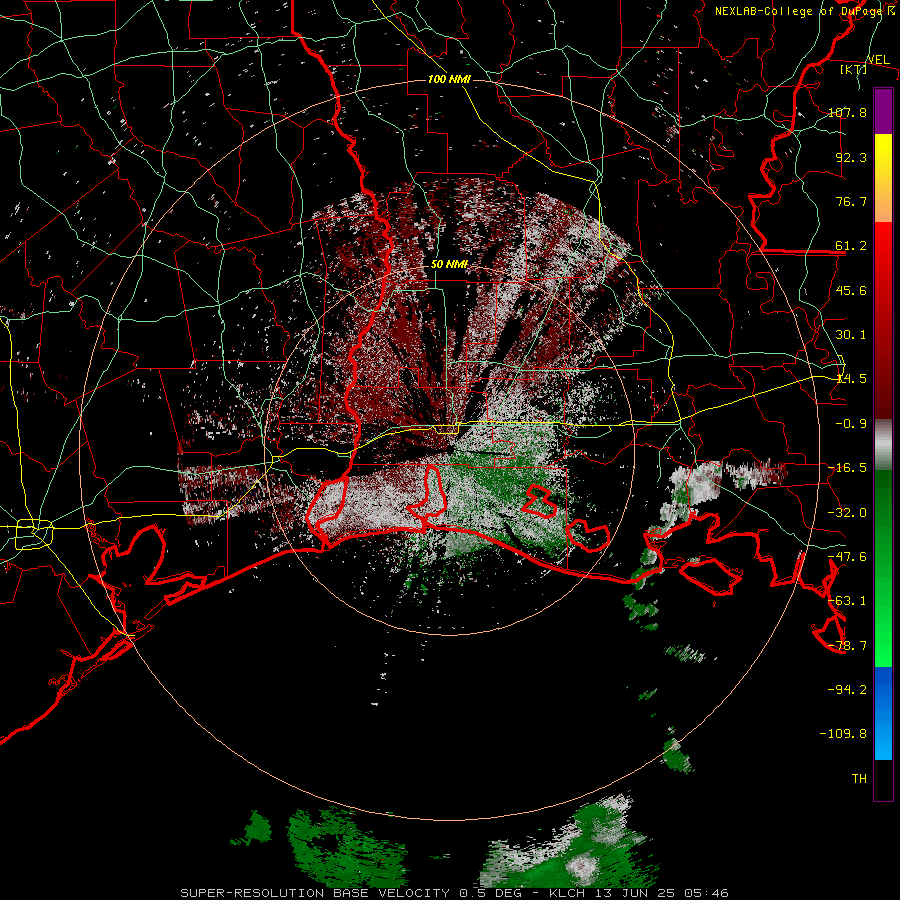Image resolution: width=900 pixels, height=900 pixels.
Task: Click the 92.3 velocity scale value
Action: tap(851, 157)
